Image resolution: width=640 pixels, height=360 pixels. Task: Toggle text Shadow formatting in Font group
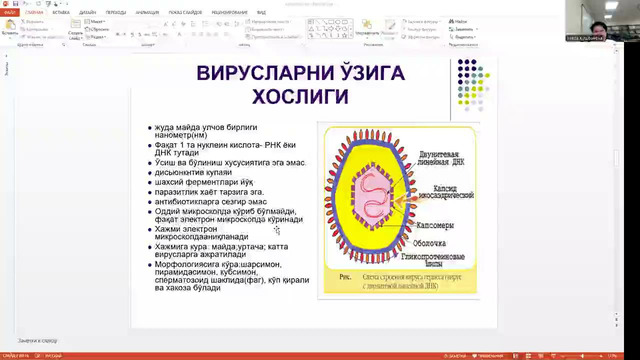pyautogui.click(x=139, y=35)
